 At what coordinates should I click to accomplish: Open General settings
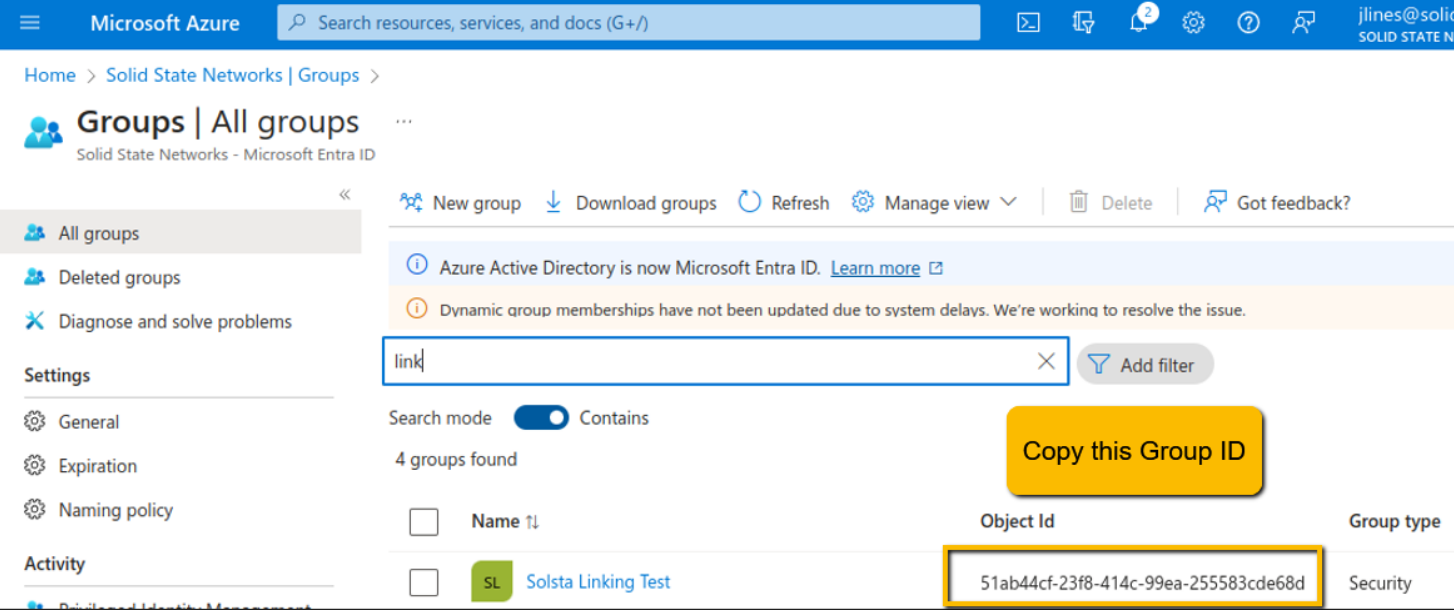(88, 422)
